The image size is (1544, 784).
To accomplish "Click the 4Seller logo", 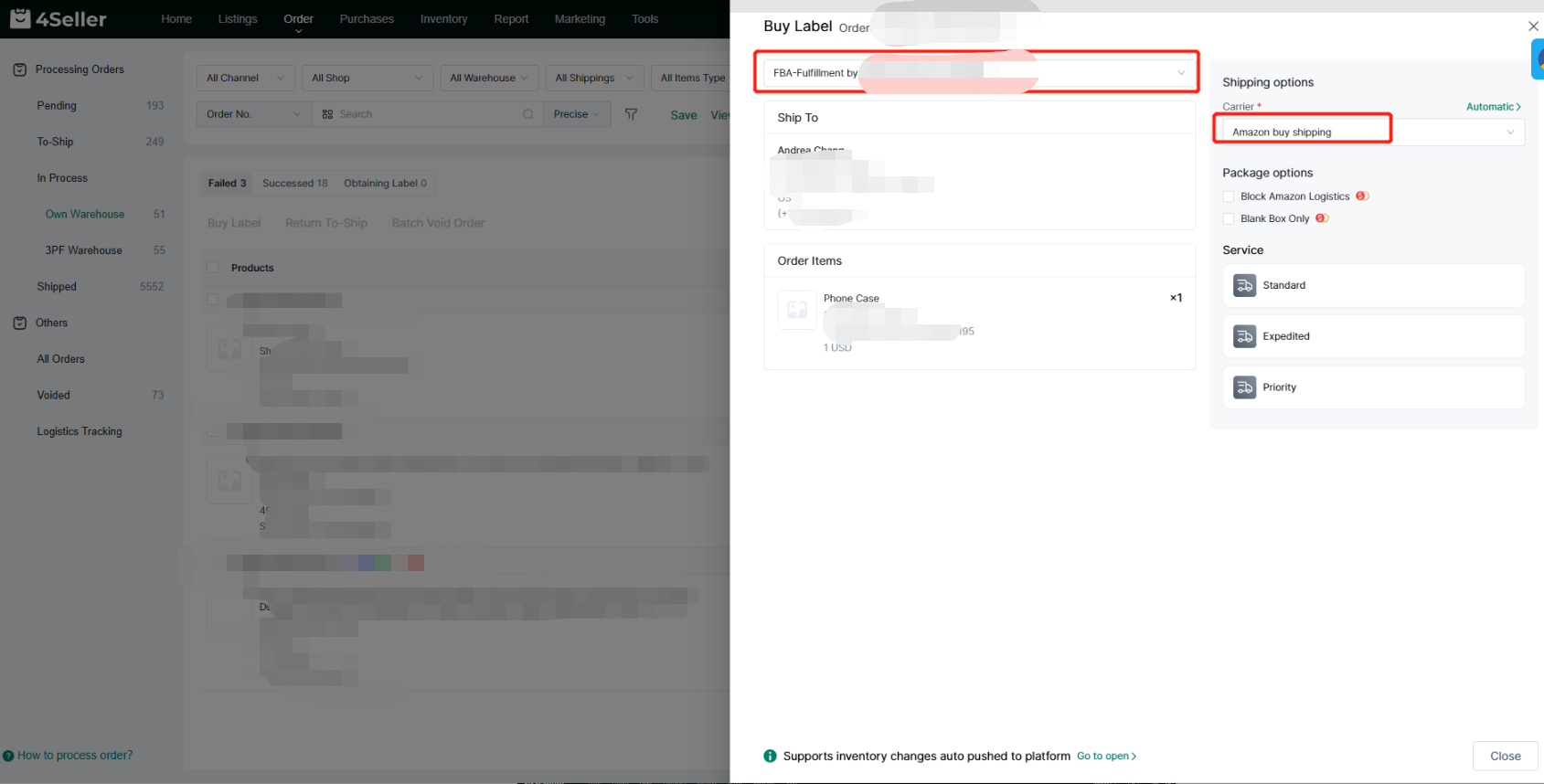I will (59, 19).
